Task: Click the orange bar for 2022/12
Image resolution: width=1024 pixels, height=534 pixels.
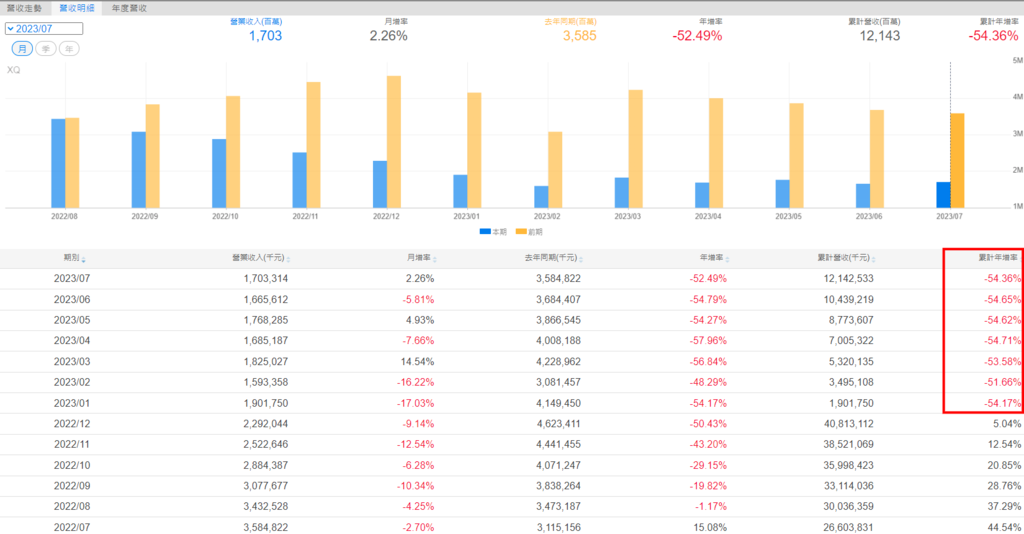Action: [x=394, y=142]
